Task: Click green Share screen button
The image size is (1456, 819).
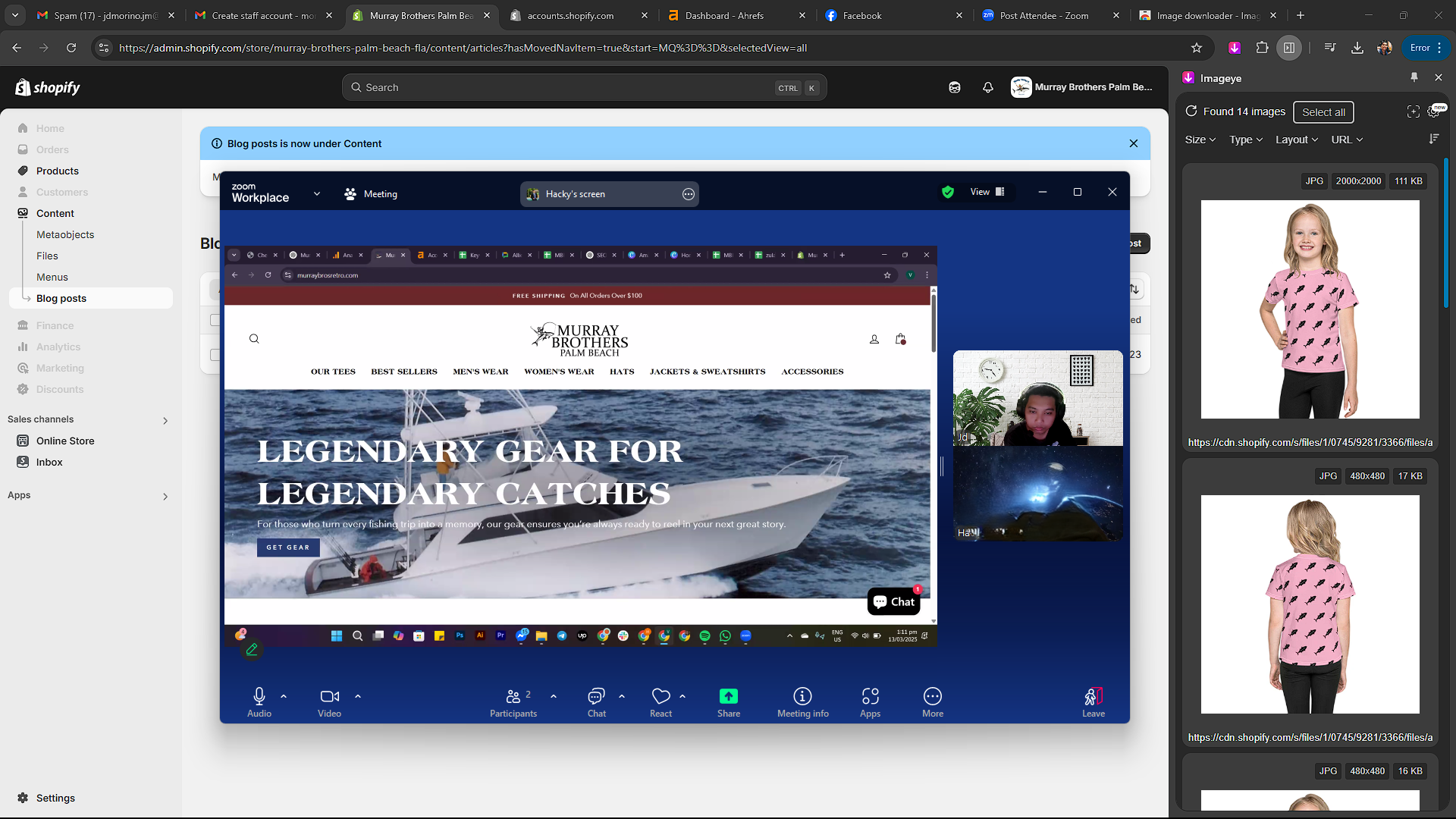Action: 728,696
